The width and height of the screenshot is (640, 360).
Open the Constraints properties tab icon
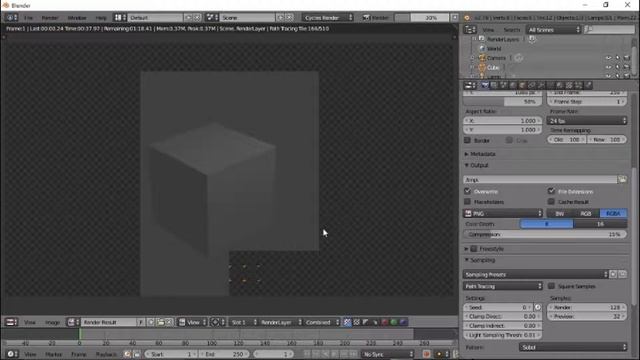[x=532, y=85]
